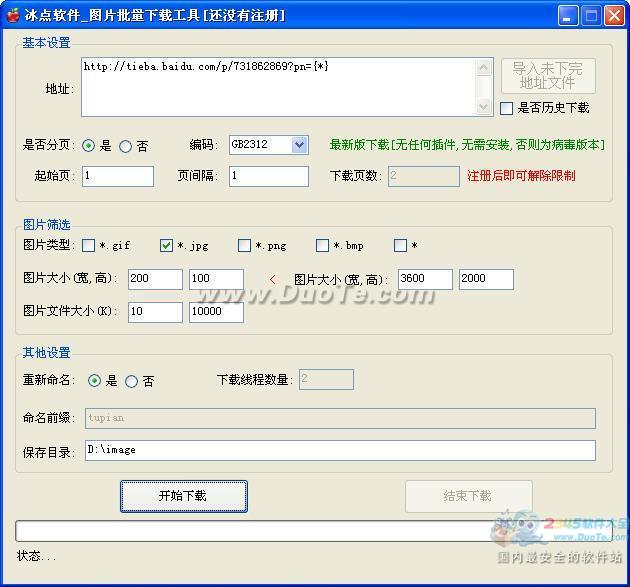
Task: Click the red 注册后即可解除限制 link
Action: click(521, 176)
